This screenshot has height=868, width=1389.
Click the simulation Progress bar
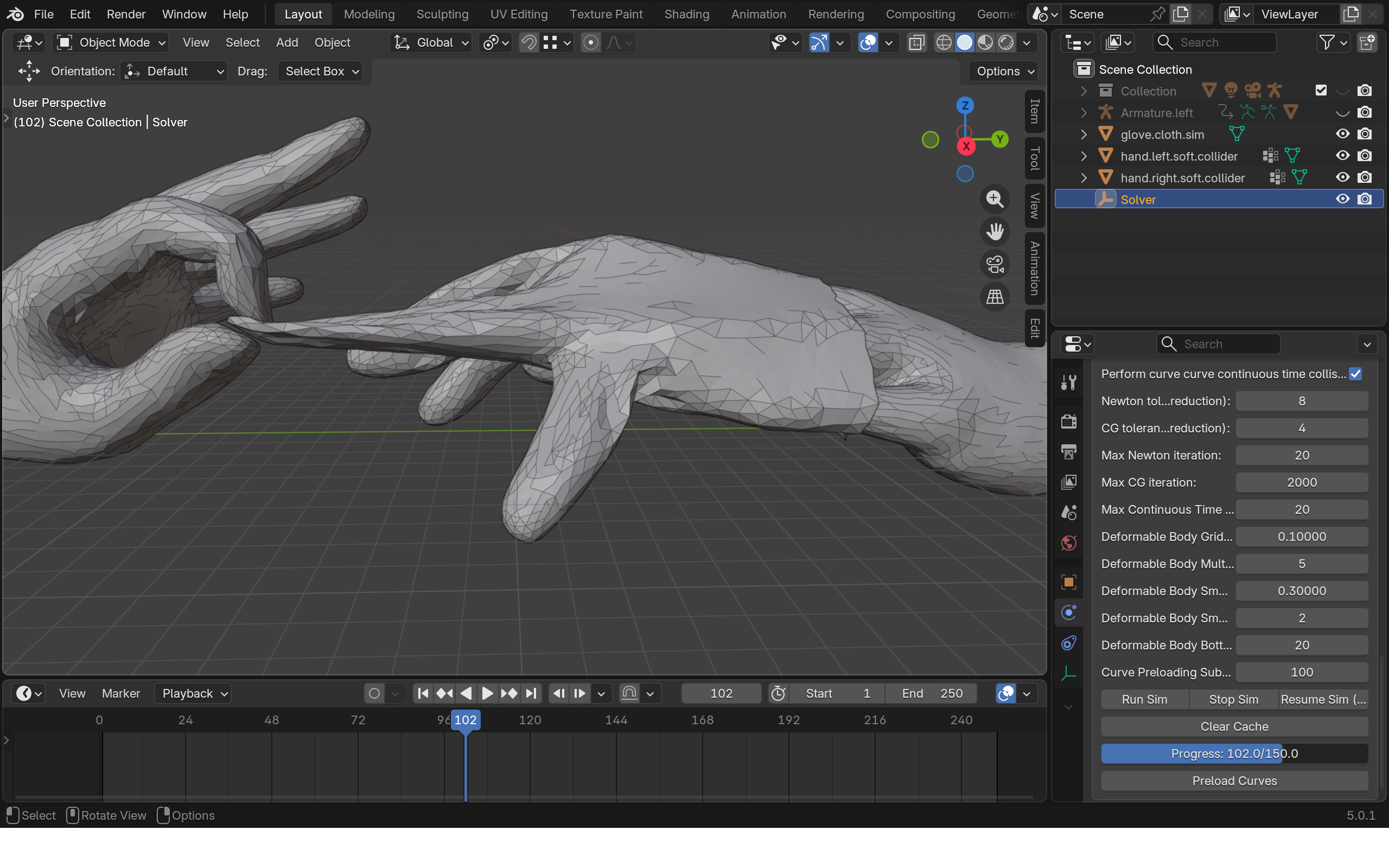[x=1234, y=754]
